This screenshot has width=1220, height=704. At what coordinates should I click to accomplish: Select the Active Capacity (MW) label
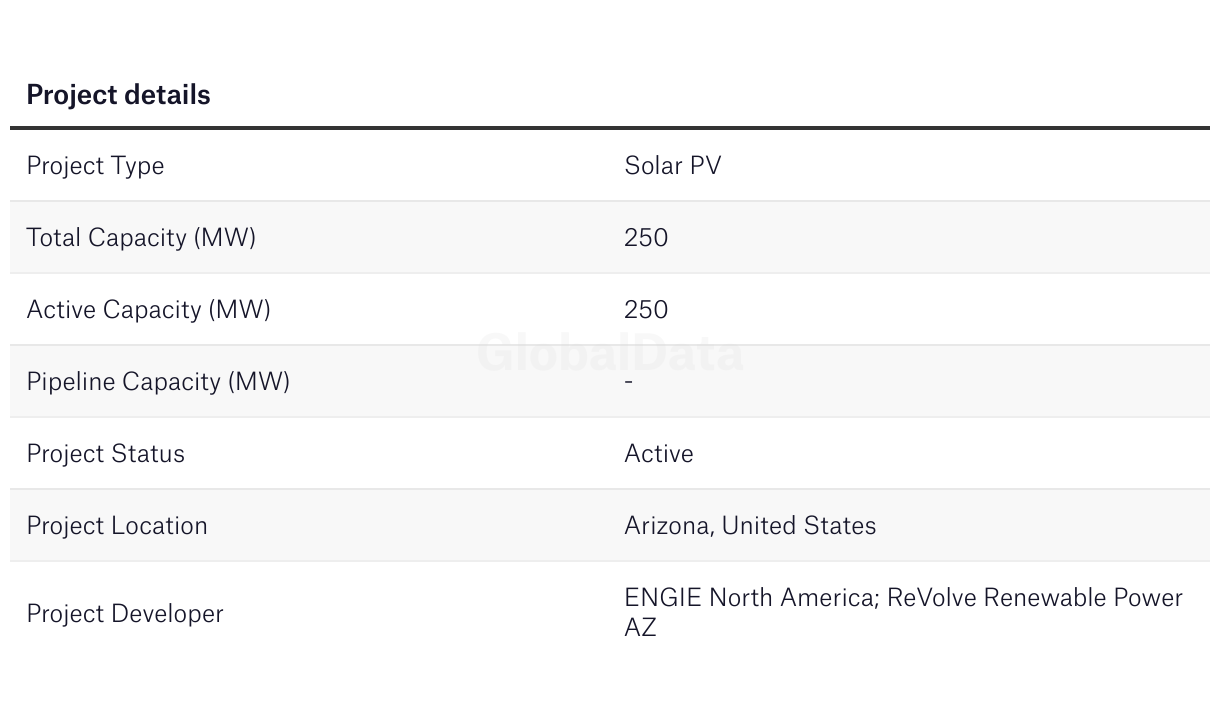pos(148,310)
